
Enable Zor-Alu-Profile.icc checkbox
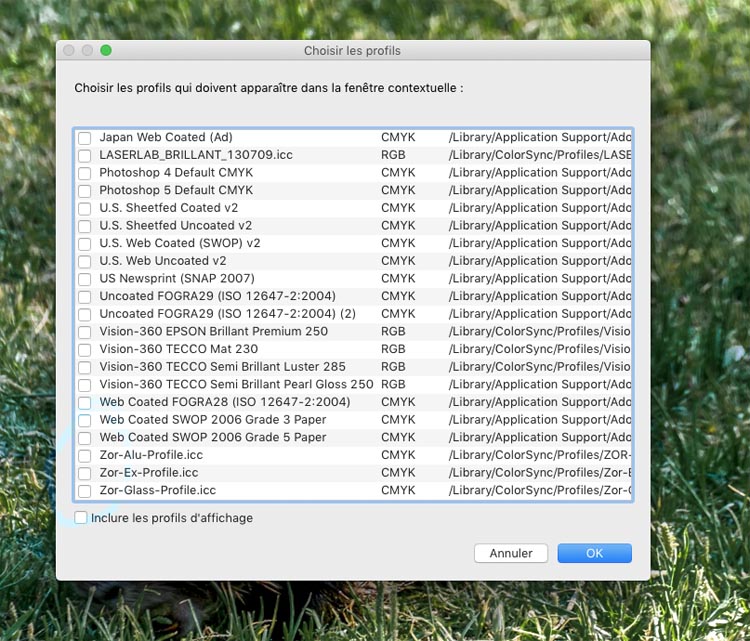[x=85, y=456]
